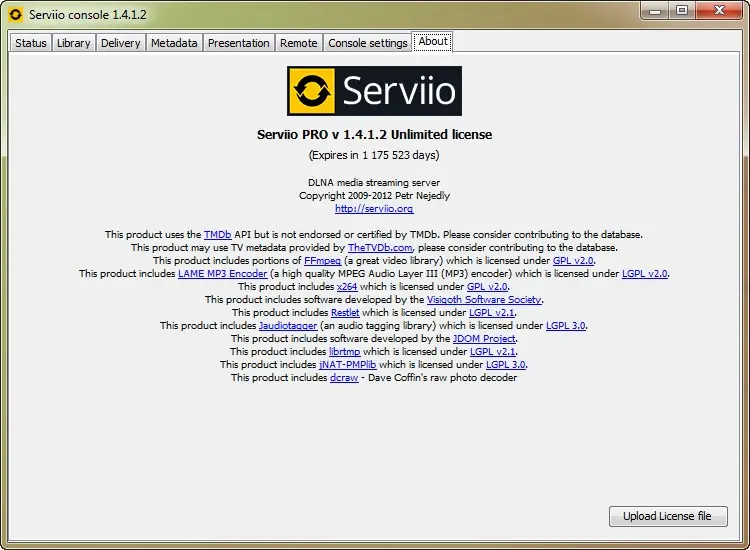
Task: Open GPL v2.0 link on FFmpeg line
Action: point(573,261)
